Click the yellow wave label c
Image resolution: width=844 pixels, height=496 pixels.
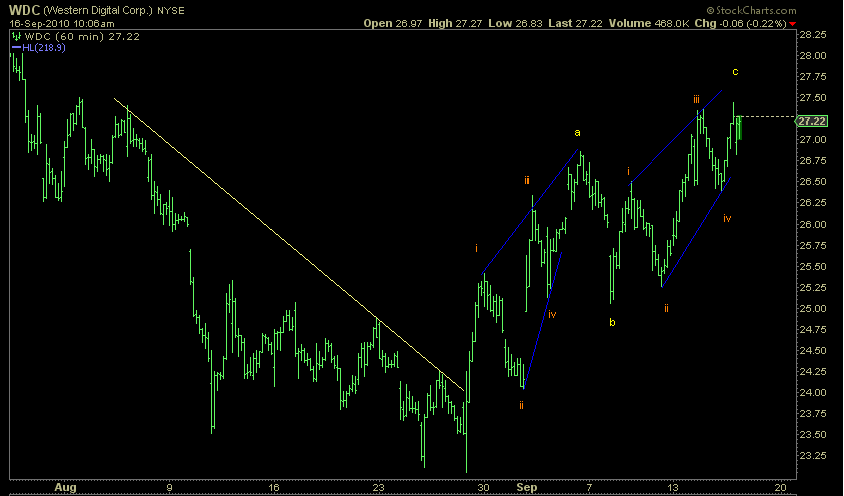point(735,72)
